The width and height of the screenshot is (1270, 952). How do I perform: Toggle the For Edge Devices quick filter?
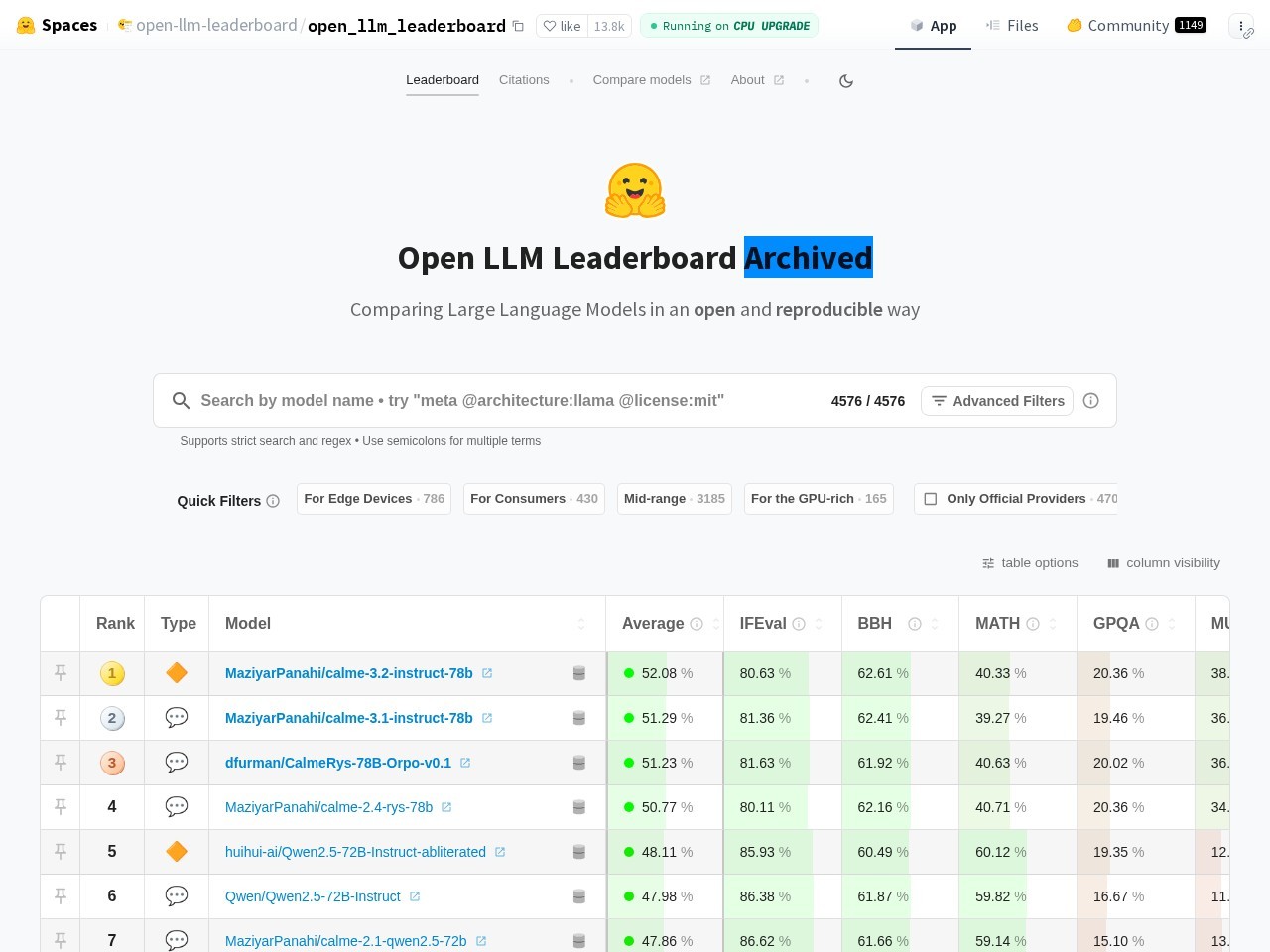[373, 499]
